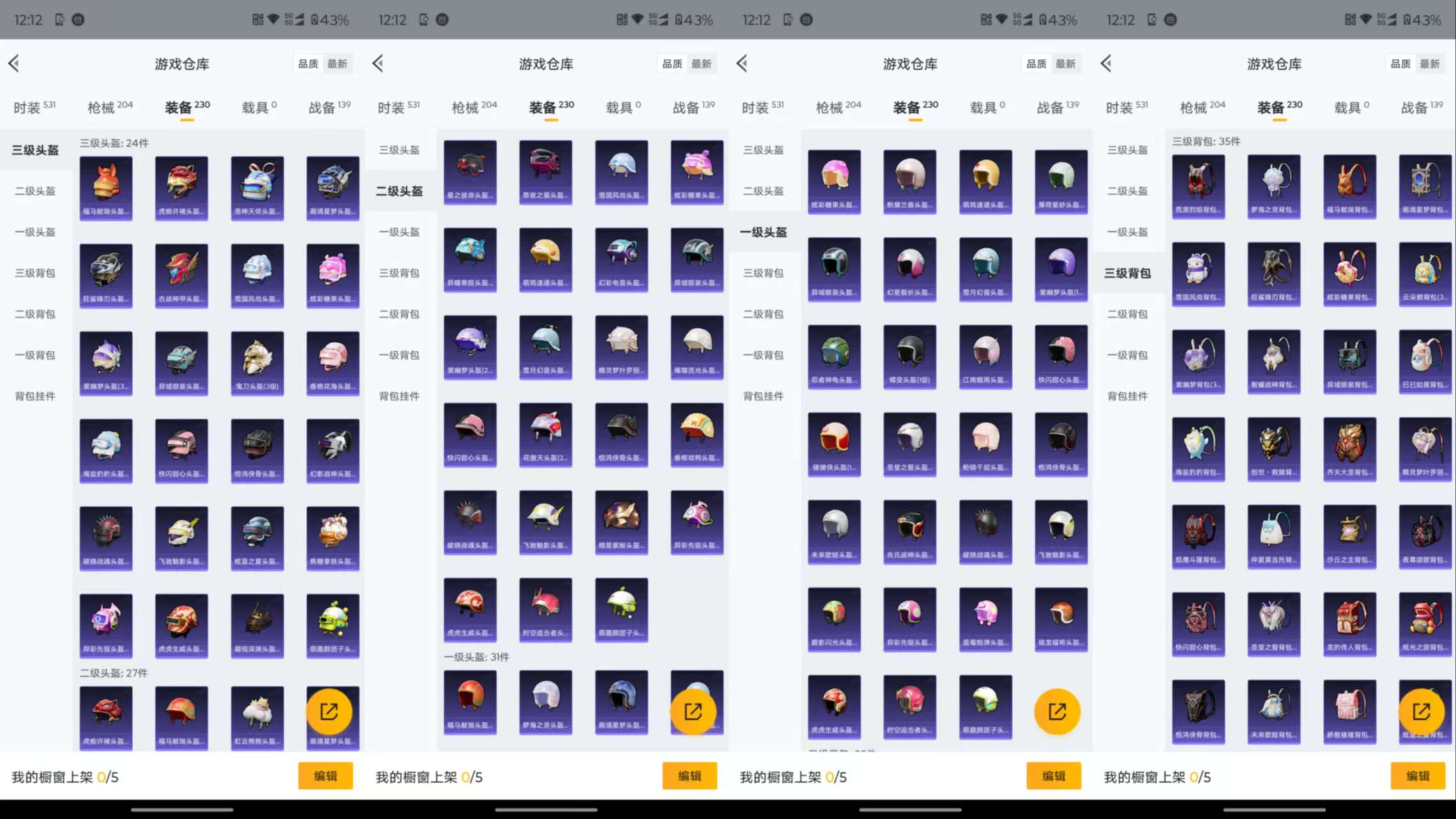This screenshot has height=819, width=1456.
Task: Select the 一级头盔 category
Action: pos(33,232)
